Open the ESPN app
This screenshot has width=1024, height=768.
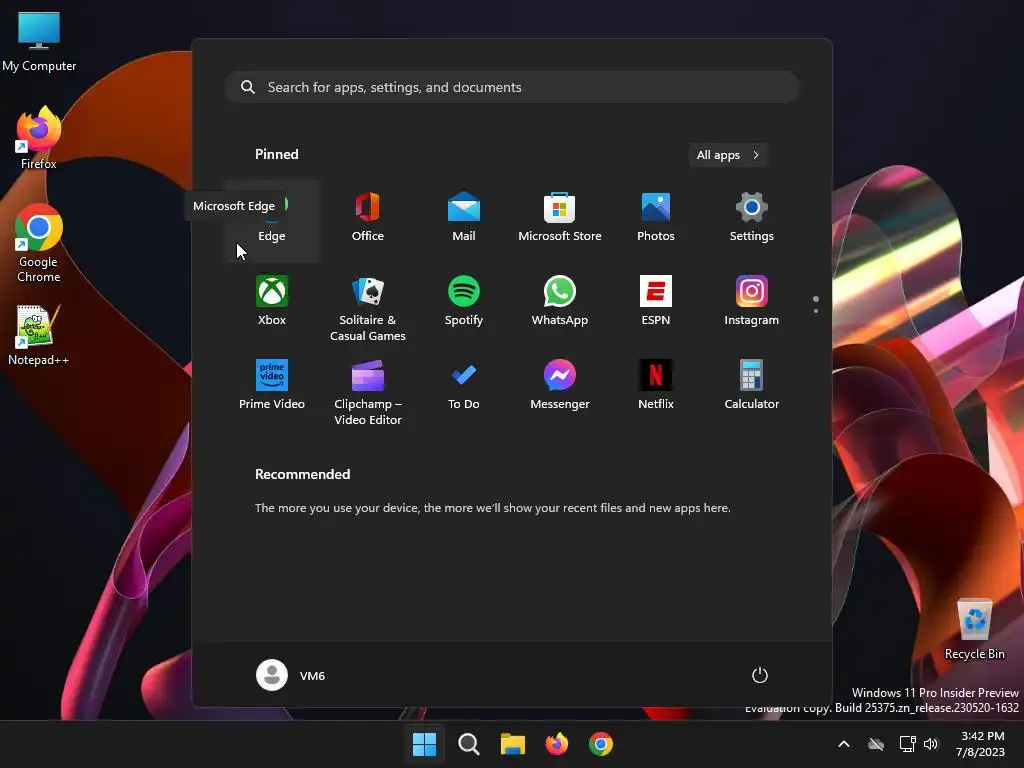click(x=656, y=302)
